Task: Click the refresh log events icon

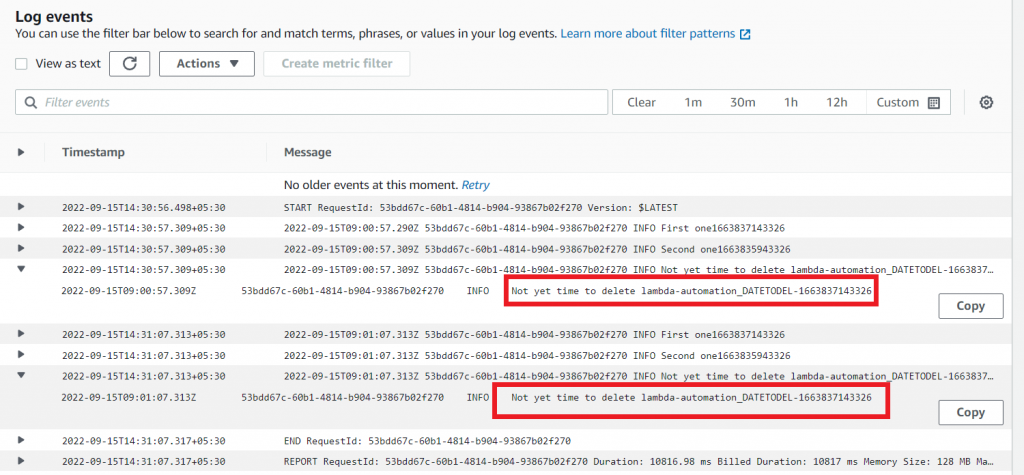Action: [129, 63]
